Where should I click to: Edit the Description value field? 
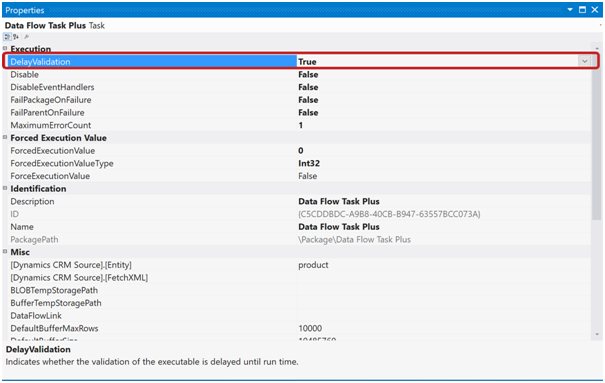444,202
